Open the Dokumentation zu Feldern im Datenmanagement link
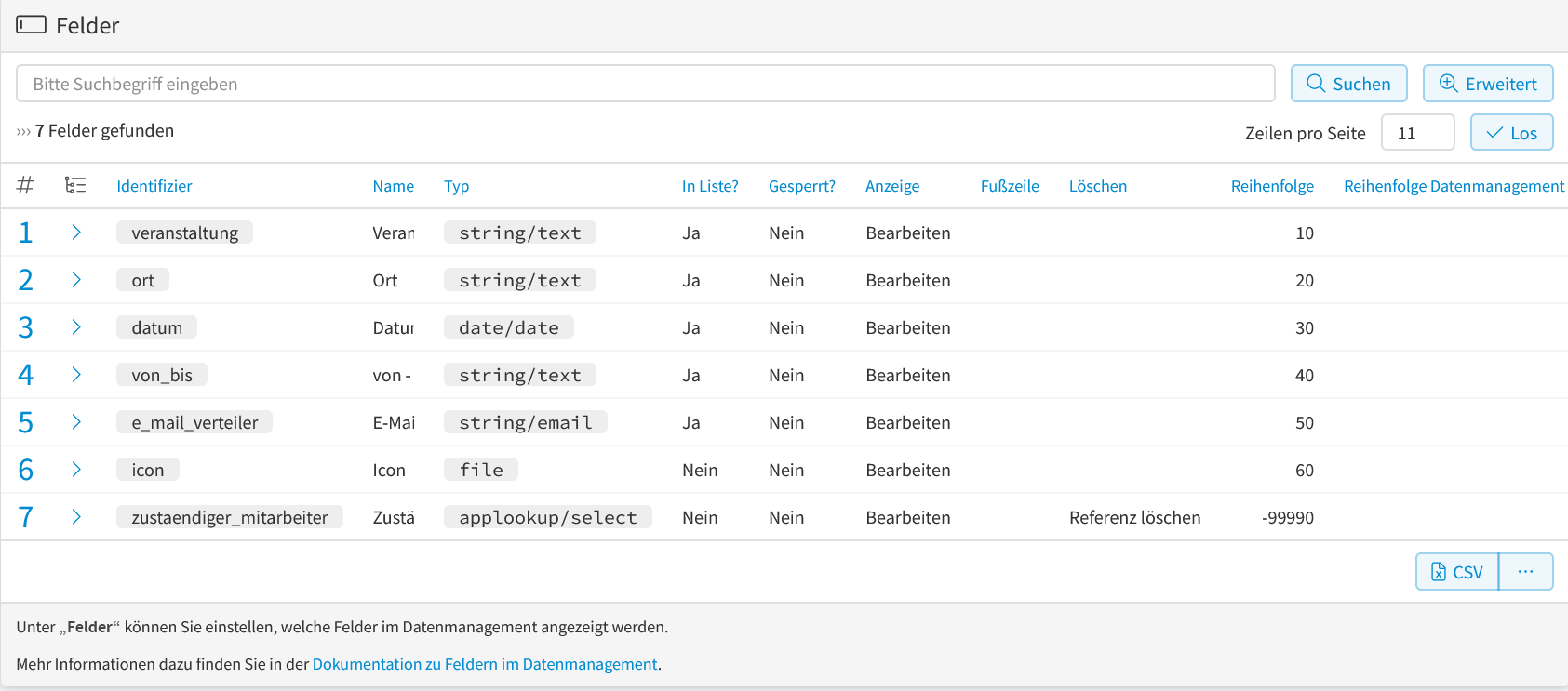 click(x=485, y=664)
